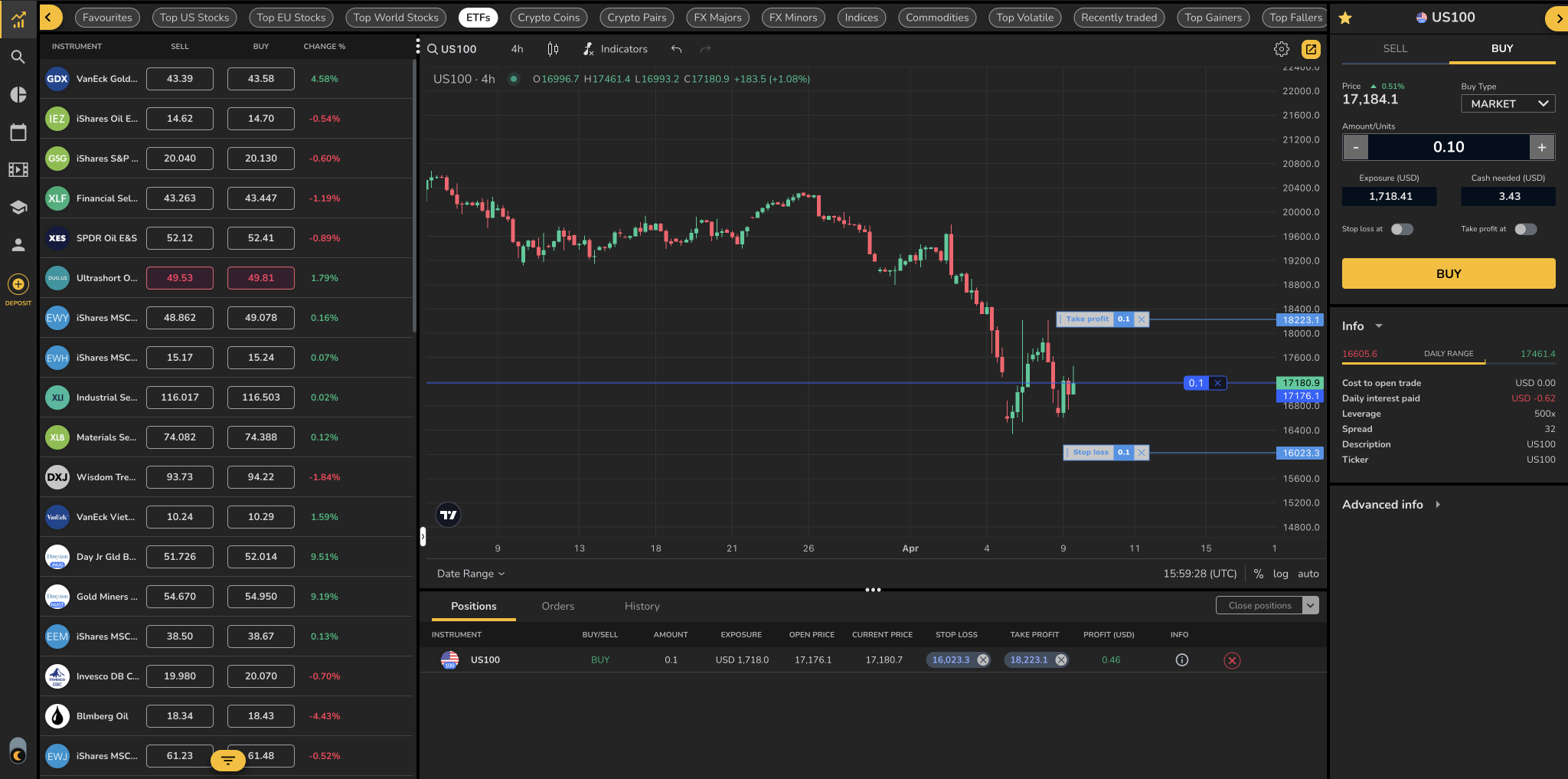1568x779 pixels.
Task: Click the three-dot panel resize handle
Action: [873, 590]
